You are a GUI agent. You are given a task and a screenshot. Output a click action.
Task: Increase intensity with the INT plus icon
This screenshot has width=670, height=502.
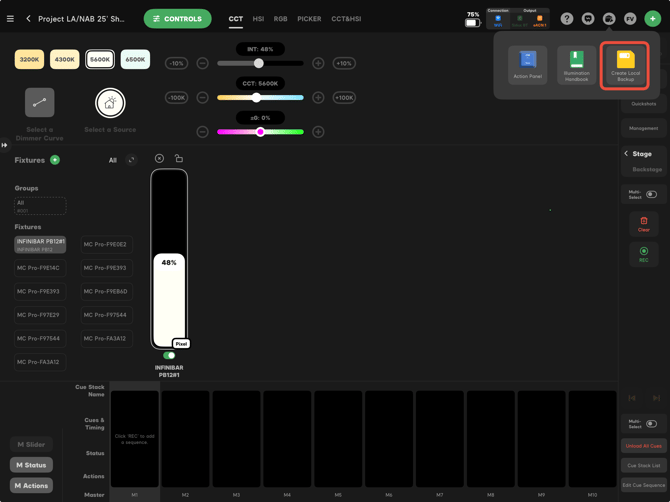pyautogui.click(x=318, y=63)
